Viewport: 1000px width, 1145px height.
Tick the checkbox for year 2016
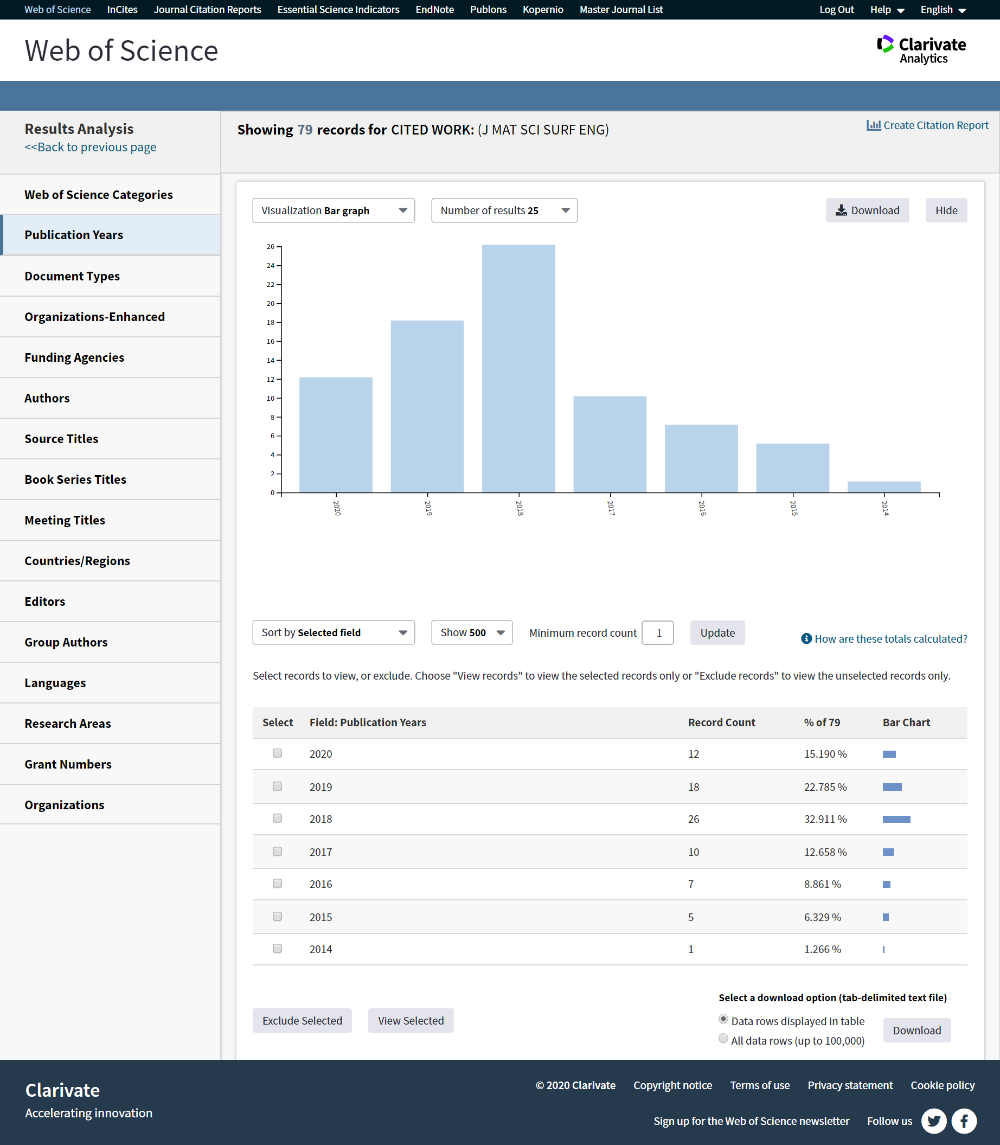[x=278, y=884]
